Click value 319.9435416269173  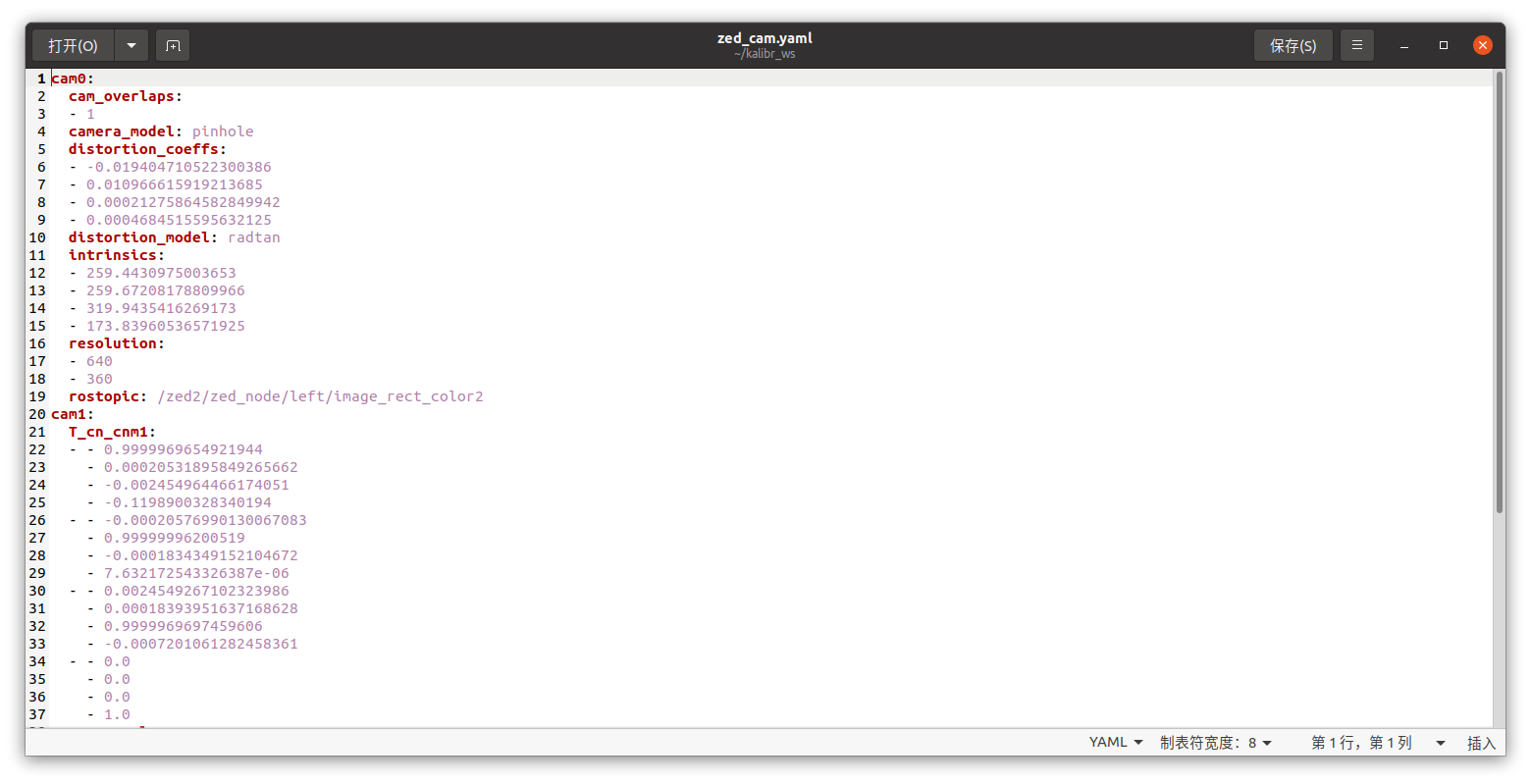161,308
